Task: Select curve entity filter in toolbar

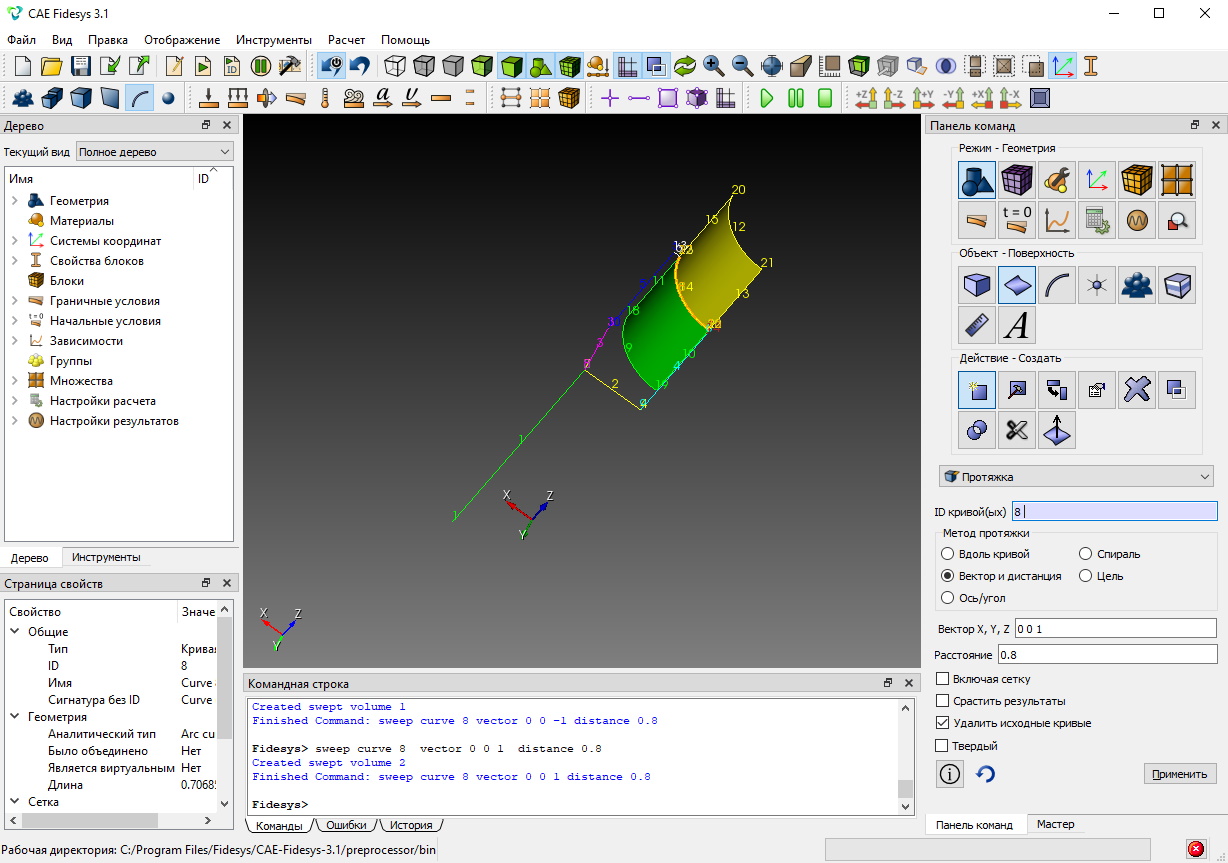Action: 139,98
